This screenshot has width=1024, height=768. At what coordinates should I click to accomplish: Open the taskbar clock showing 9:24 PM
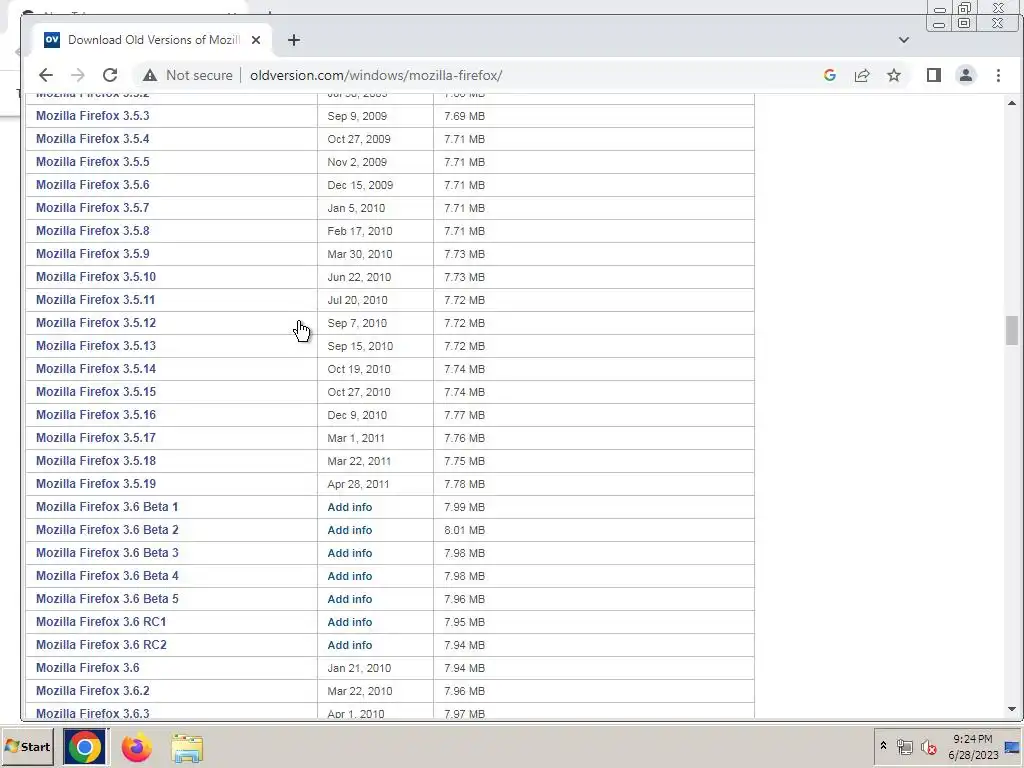click(x=973, y=746)
